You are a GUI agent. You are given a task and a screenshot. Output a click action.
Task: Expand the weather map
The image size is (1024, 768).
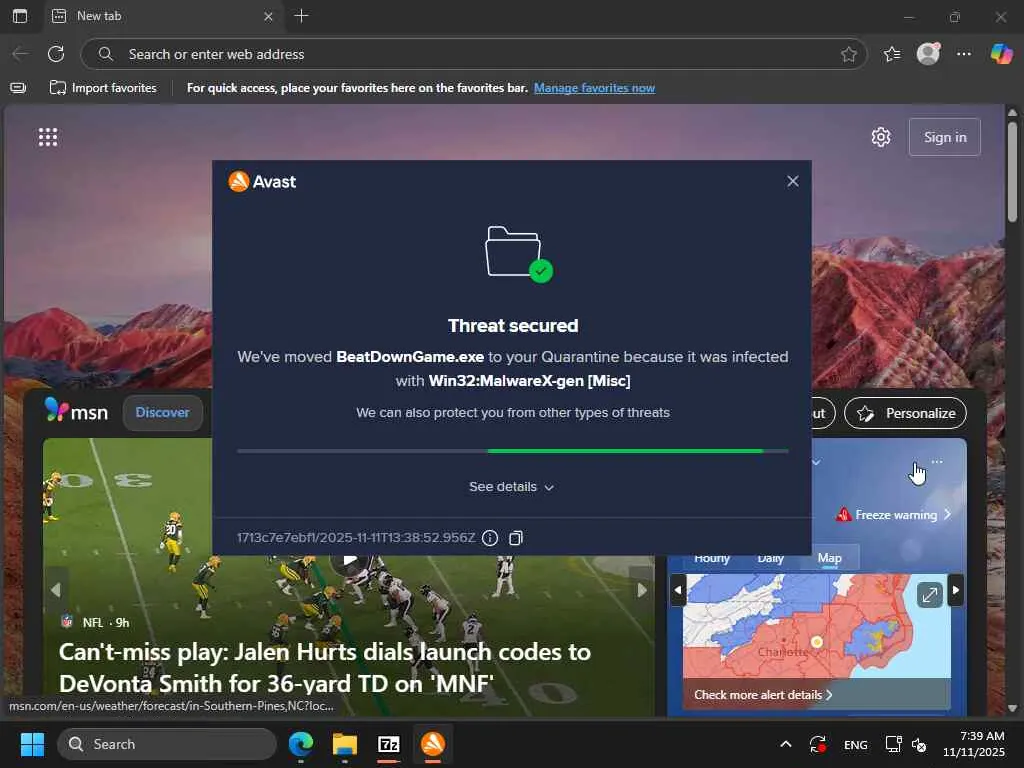pos(929,594)
